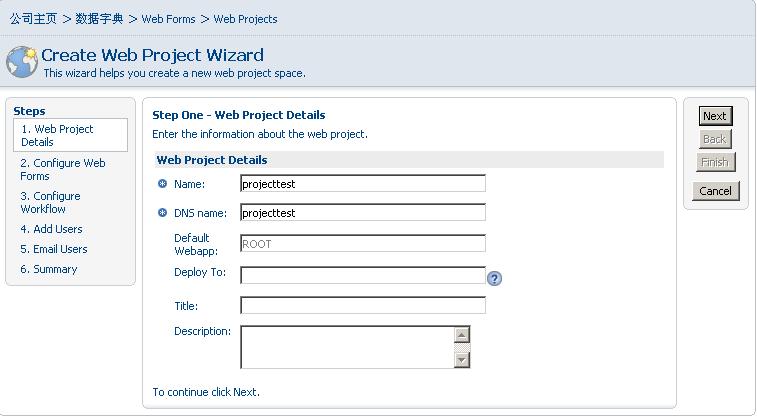Go to Web Forms breadcrumb
Viewport: 757px width, 419px height.
pos(168,19)
